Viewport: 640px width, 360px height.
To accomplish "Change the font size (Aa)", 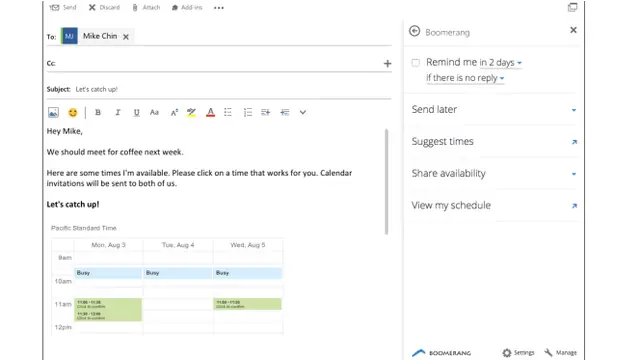I will click(154, 112).
